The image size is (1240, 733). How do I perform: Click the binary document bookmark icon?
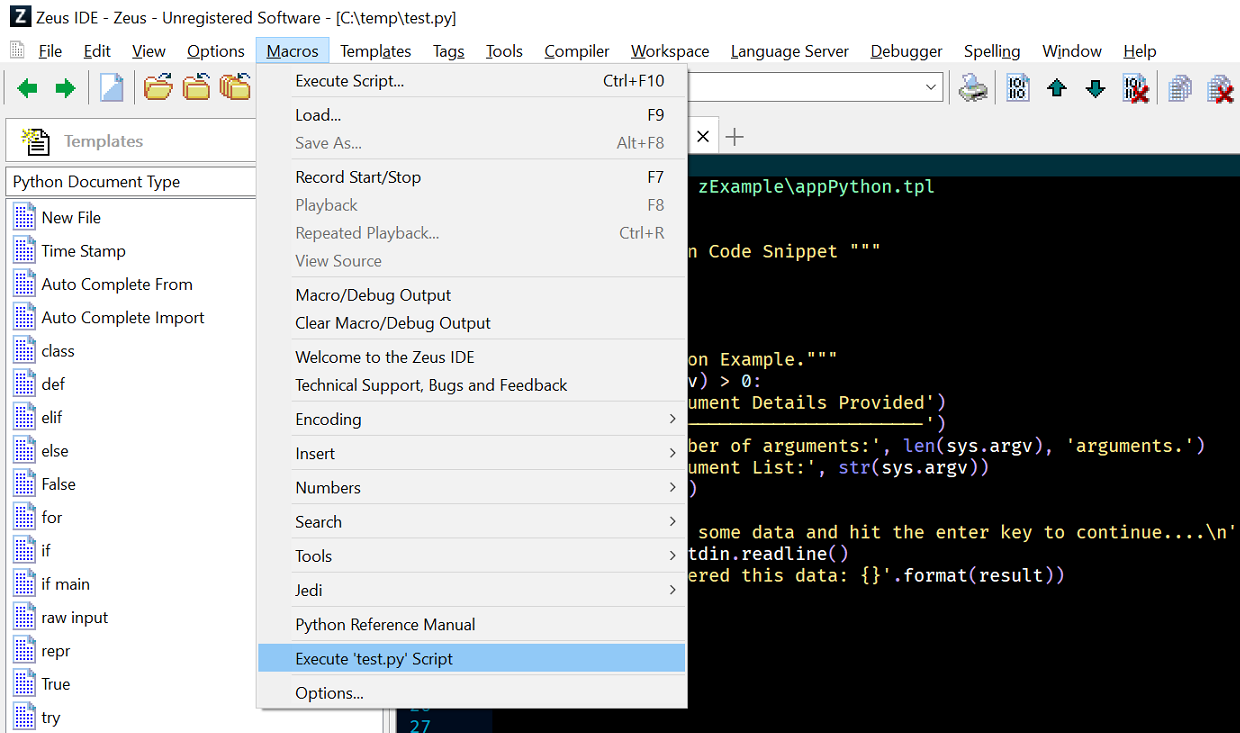(1018, 88)
